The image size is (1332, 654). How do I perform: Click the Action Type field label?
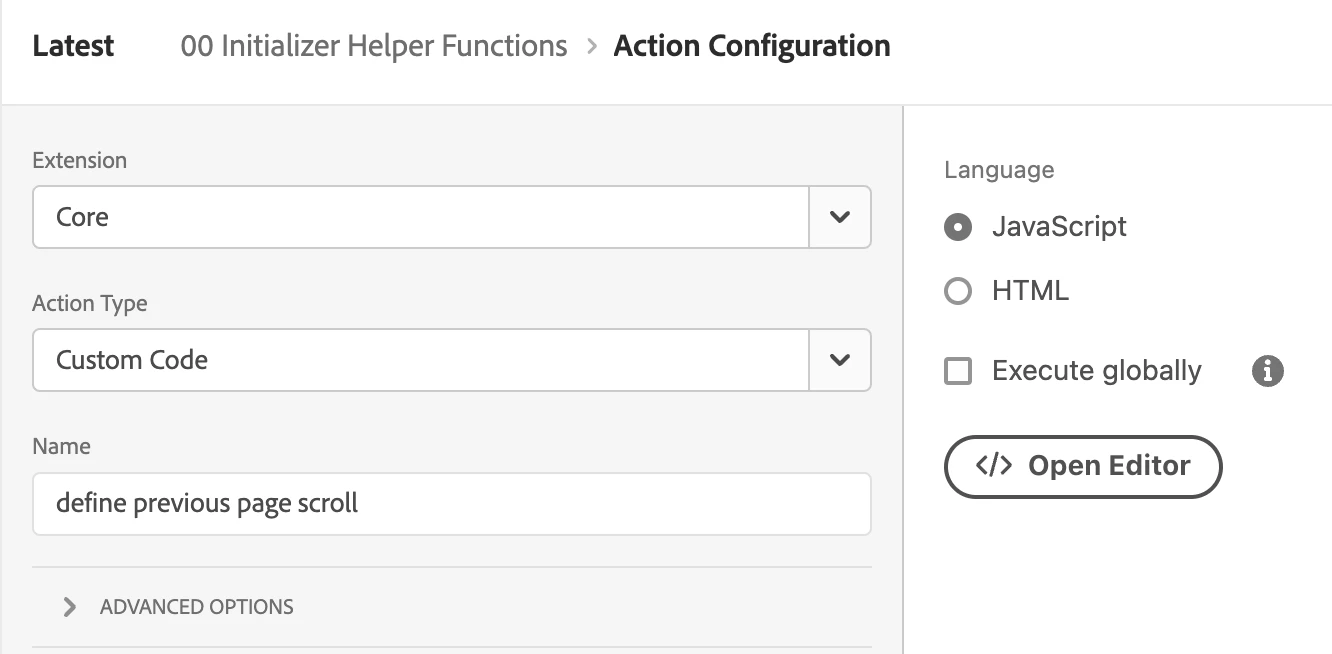(90, 303)
